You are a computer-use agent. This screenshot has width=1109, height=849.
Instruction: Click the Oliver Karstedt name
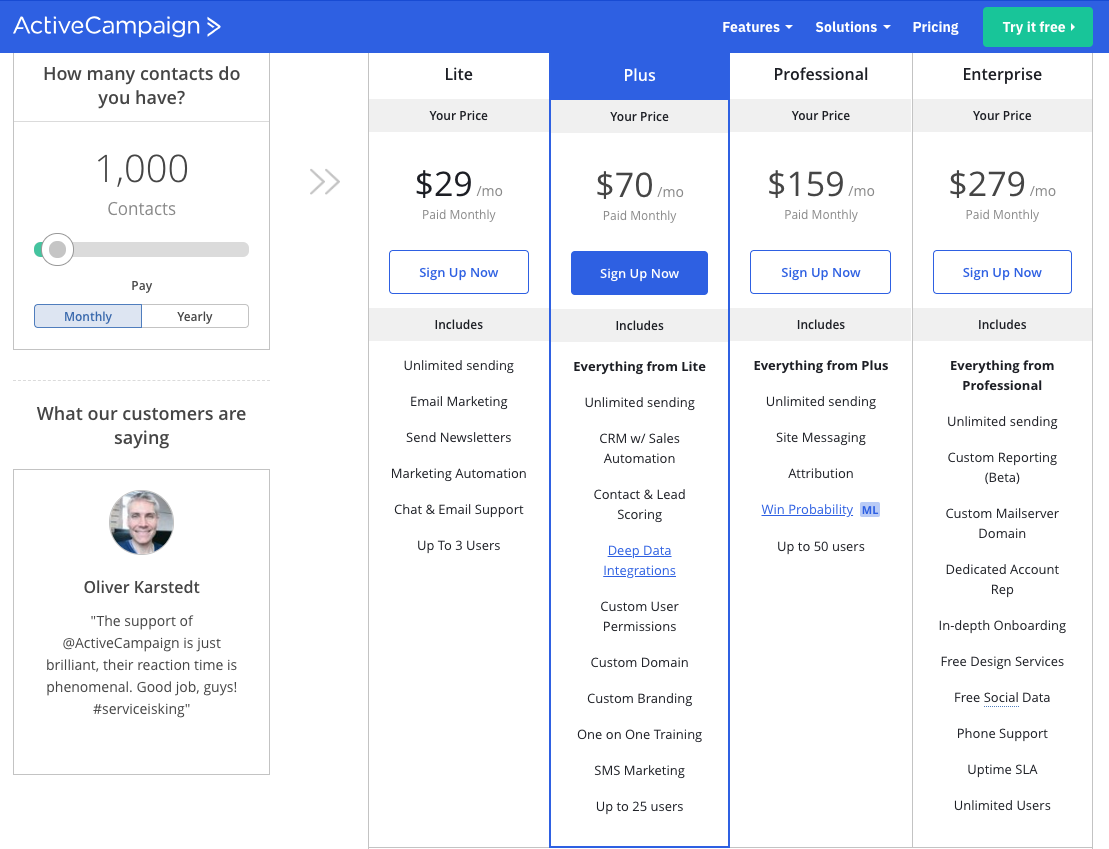[141, 587]
